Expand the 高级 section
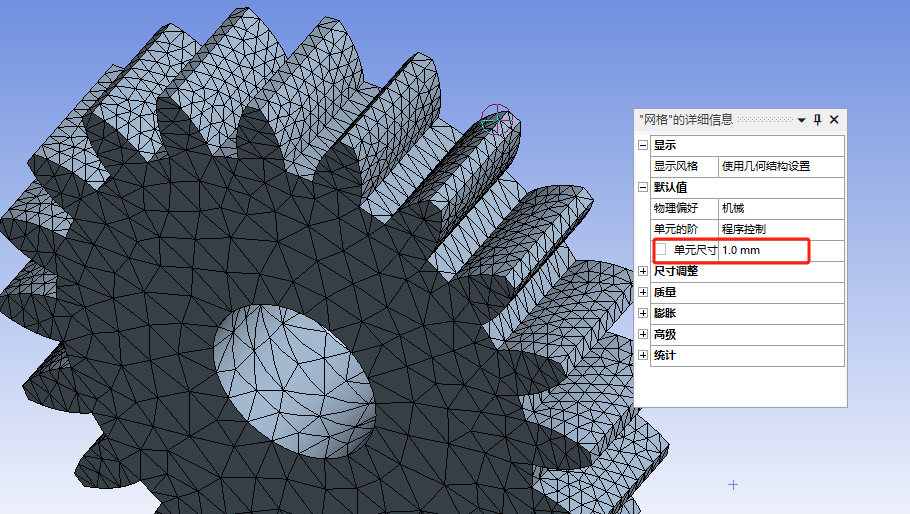Image resolution: width=910 pixels, height=514 pixels. [643, 334]
